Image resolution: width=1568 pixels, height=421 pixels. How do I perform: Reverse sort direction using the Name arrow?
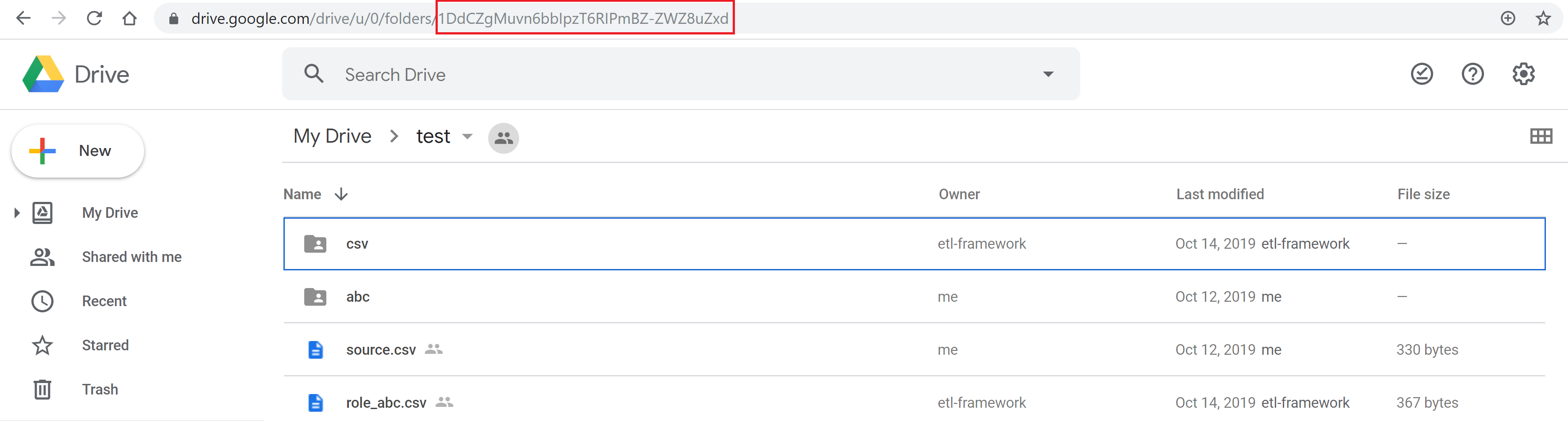pyautogui.click(x=341, y=194)
